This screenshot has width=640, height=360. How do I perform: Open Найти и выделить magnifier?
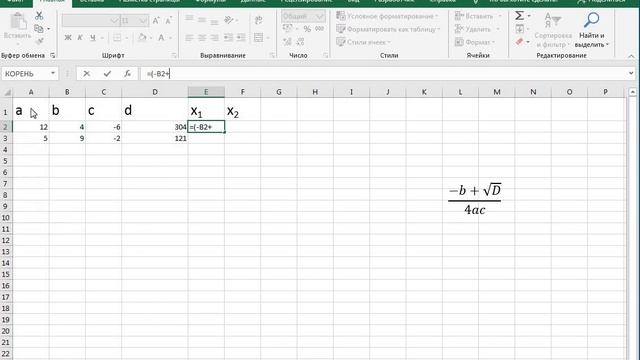[x=591, y=30]
